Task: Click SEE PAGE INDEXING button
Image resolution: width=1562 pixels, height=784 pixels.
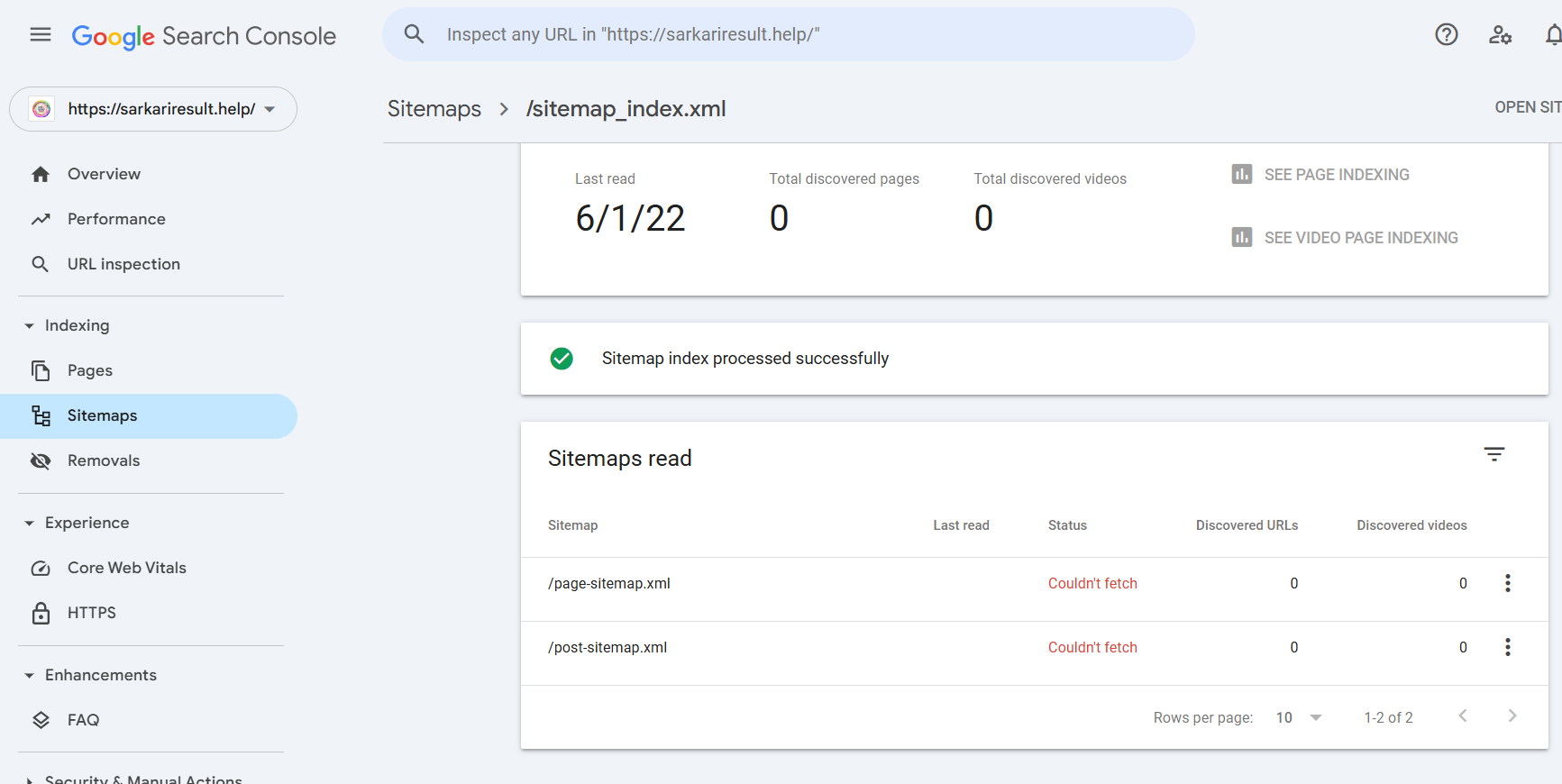Action: click(x=1336, y=175)
